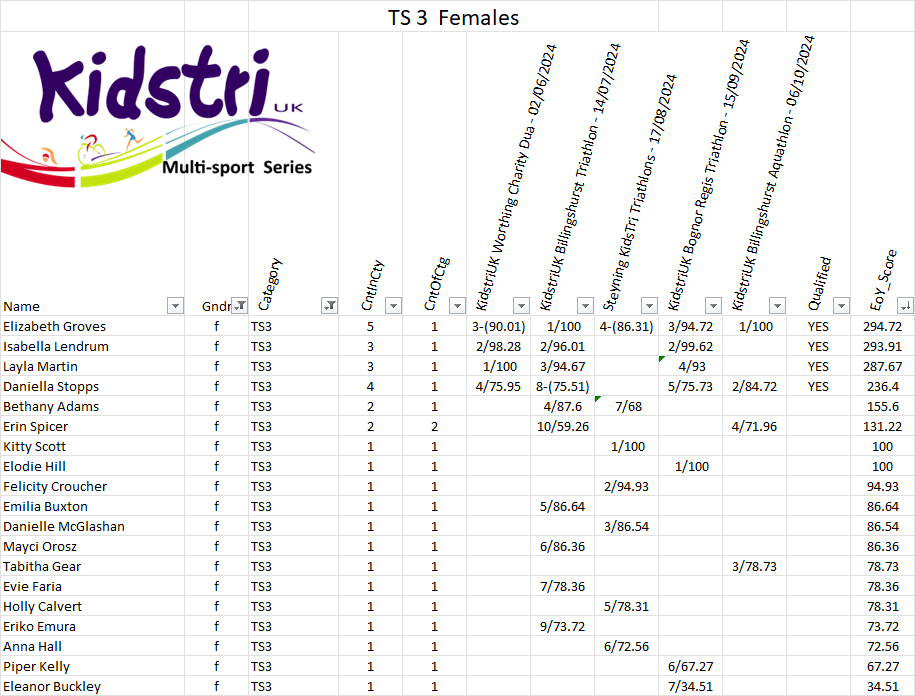Open filter for Bognor Regis Triathlon column
Image resolution: width=915 pixels, height=696 pixels.
pos(713,306)
